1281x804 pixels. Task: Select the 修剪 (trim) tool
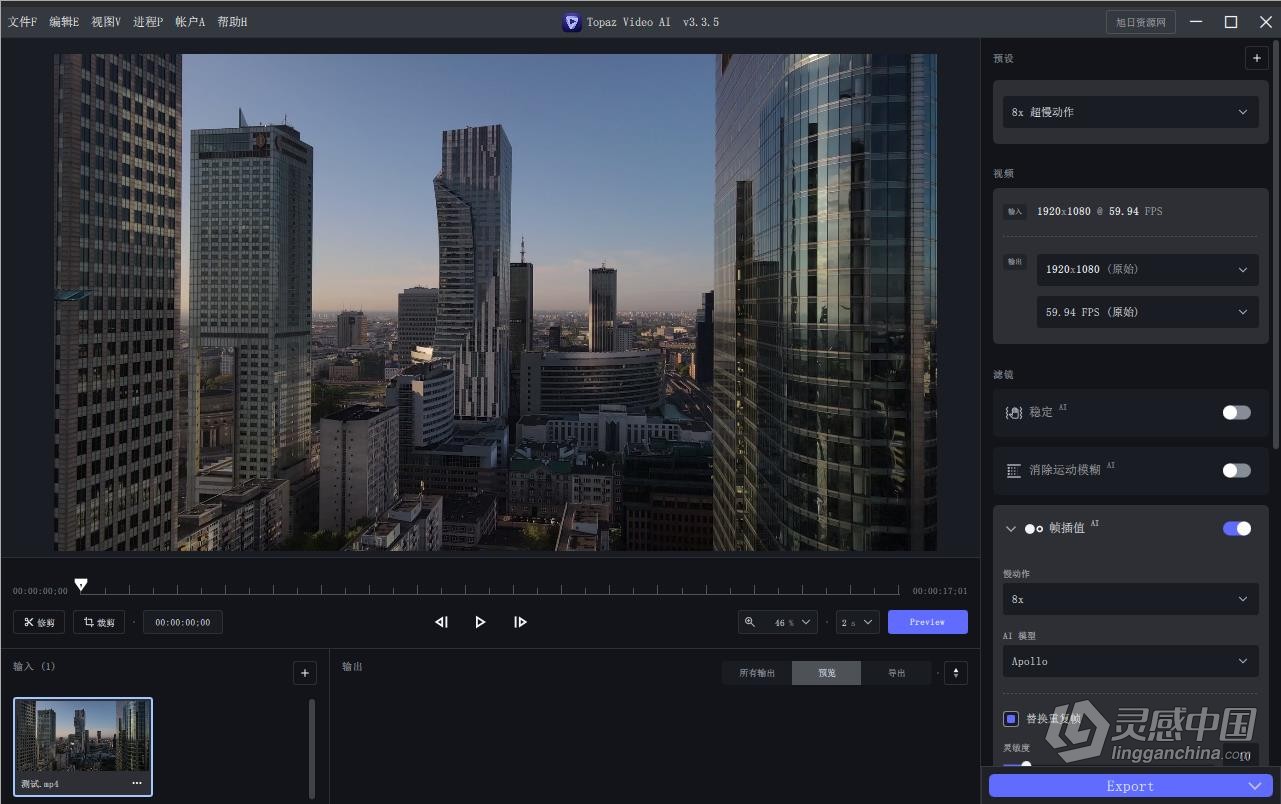coord(38,621)
